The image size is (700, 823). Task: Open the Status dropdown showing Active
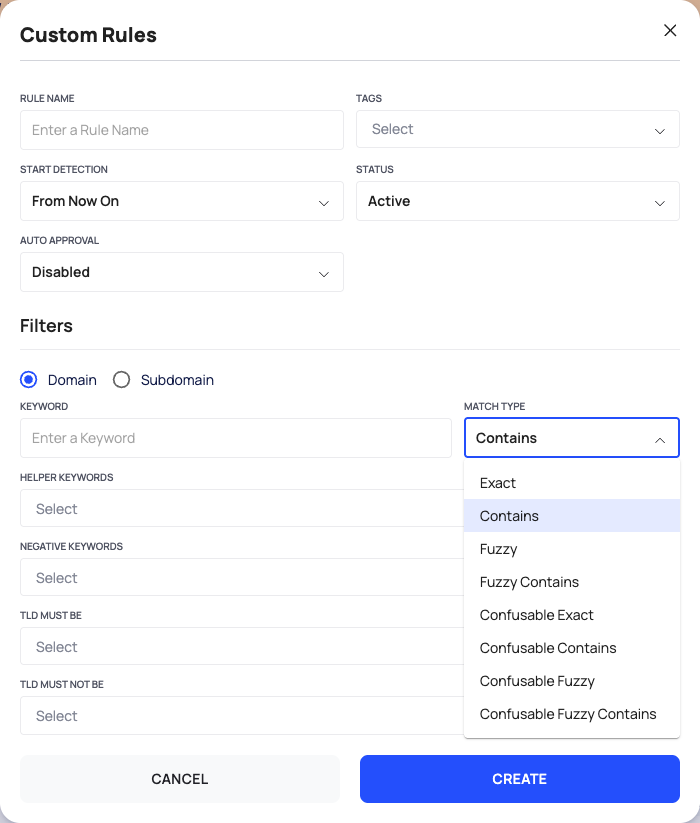(518, 201)
